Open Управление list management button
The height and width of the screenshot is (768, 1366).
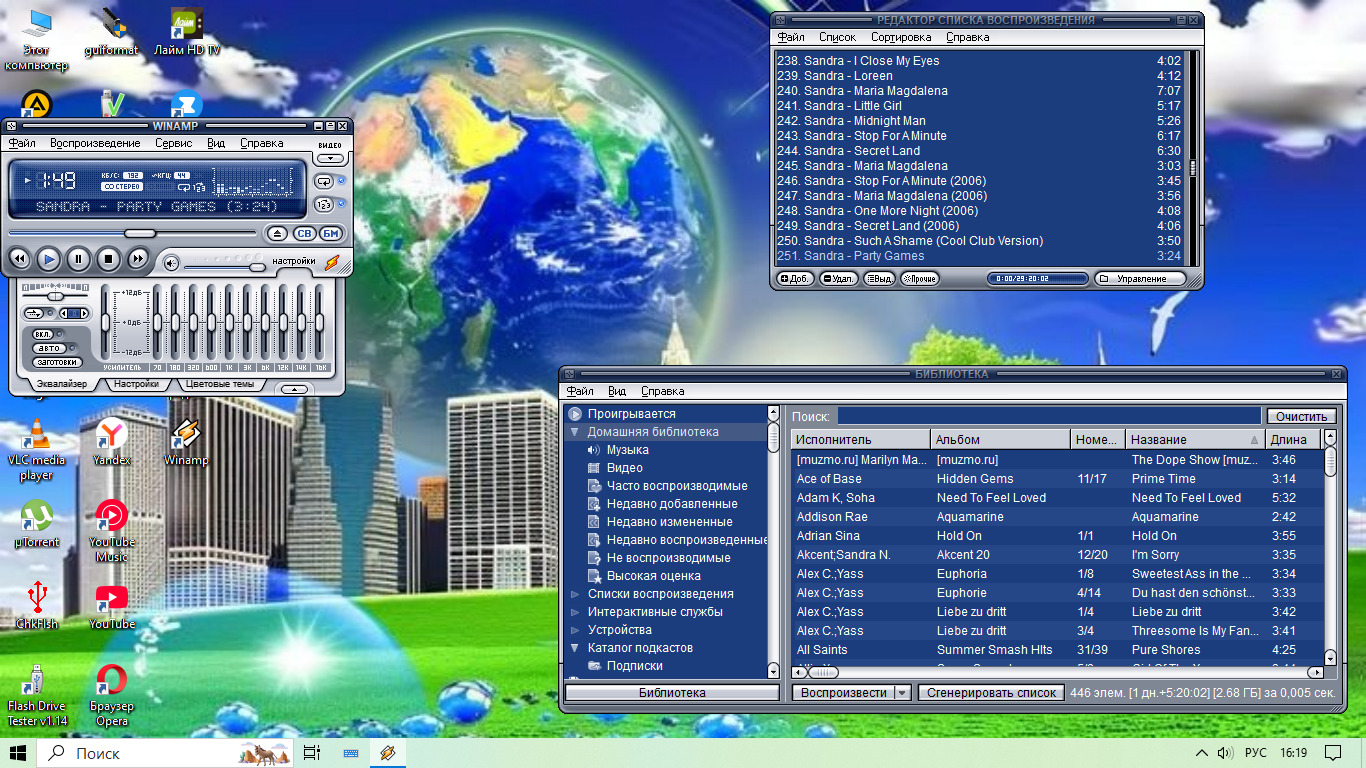tap(1140, 279)
